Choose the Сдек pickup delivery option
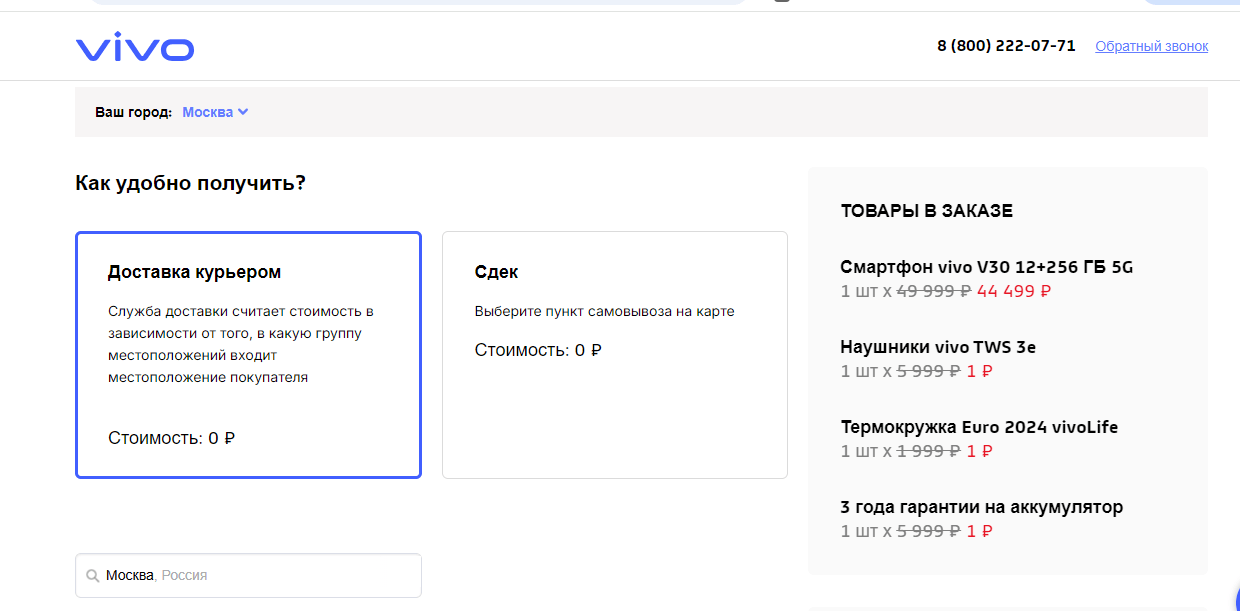1240x611 pixels. tap(614, 355)
